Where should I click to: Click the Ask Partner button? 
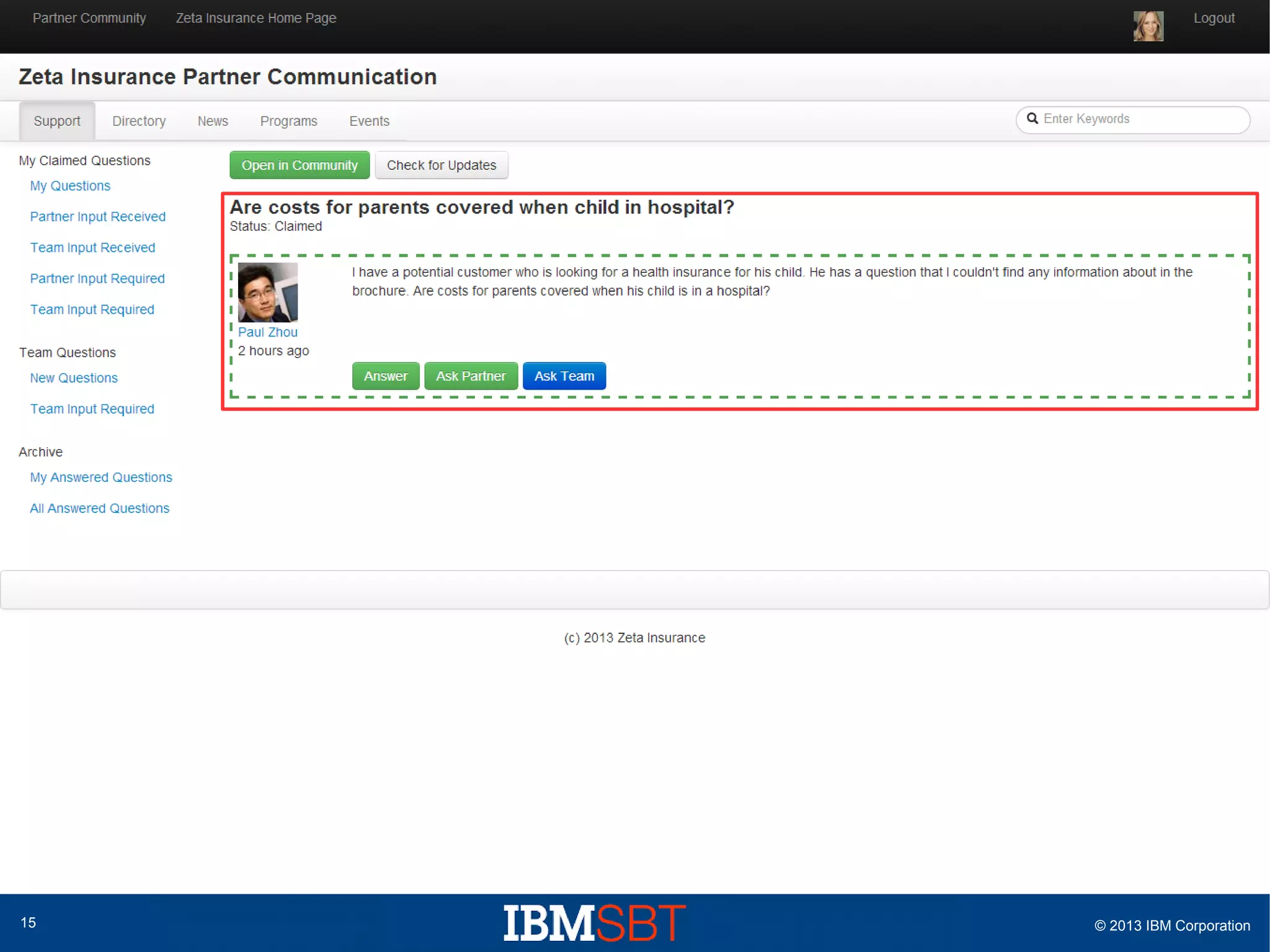[471, 376]
